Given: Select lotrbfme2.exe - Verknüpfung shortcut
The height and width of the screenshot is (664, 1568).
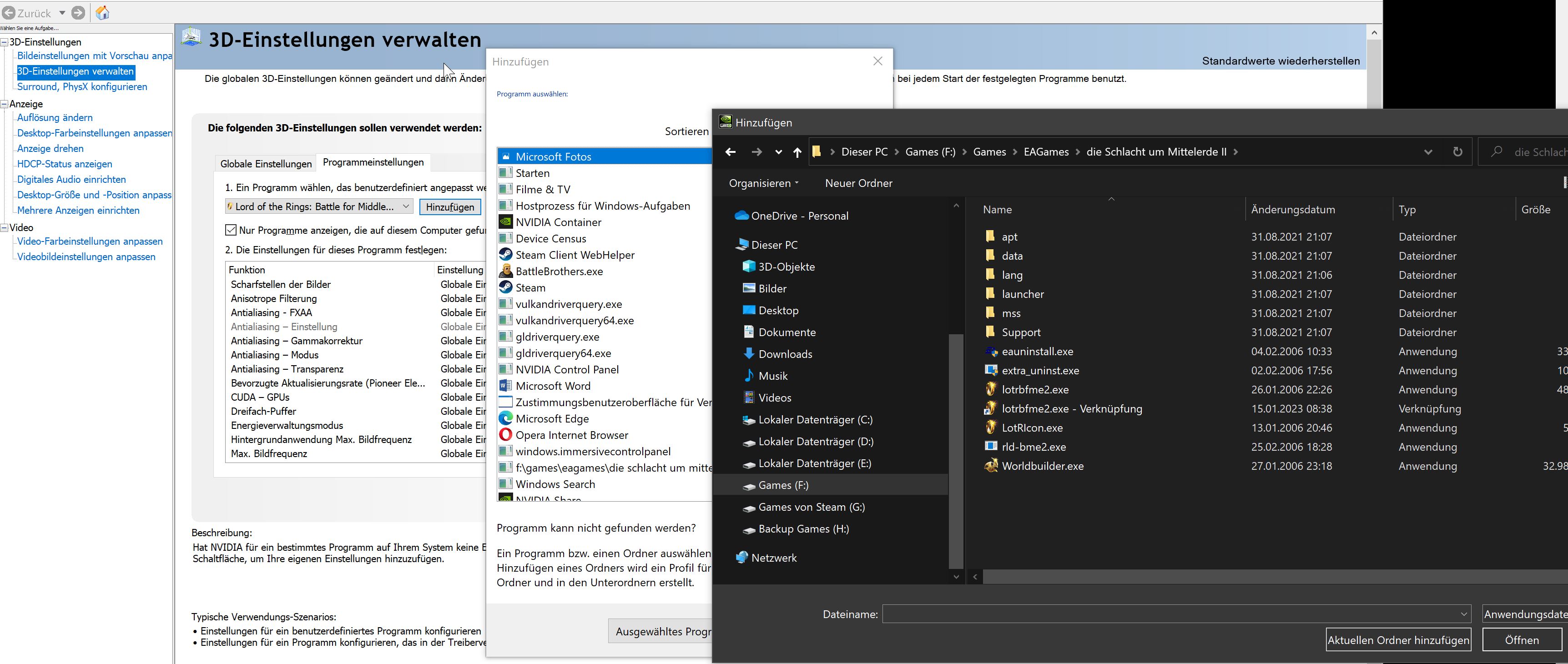Looking at the screenshot, I should pyautogui.click(x=1071, y=409).
